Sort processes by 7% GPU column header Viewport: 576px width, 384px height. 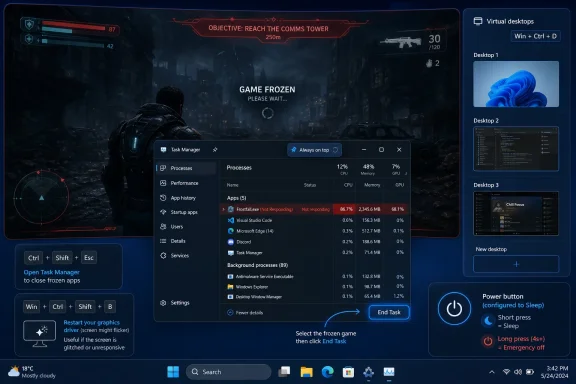396,169
